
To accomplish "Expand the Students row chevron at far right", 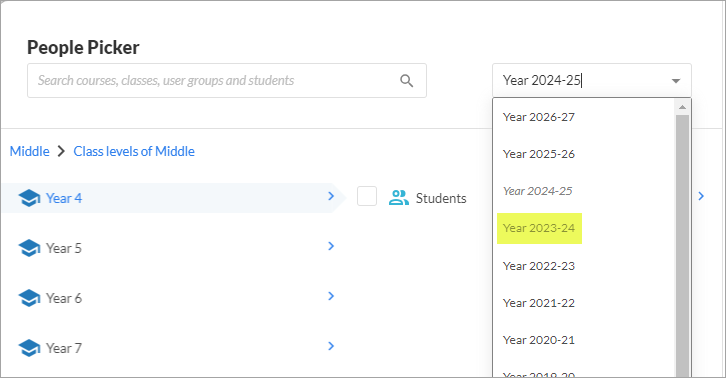I will [x=701, y=196].
